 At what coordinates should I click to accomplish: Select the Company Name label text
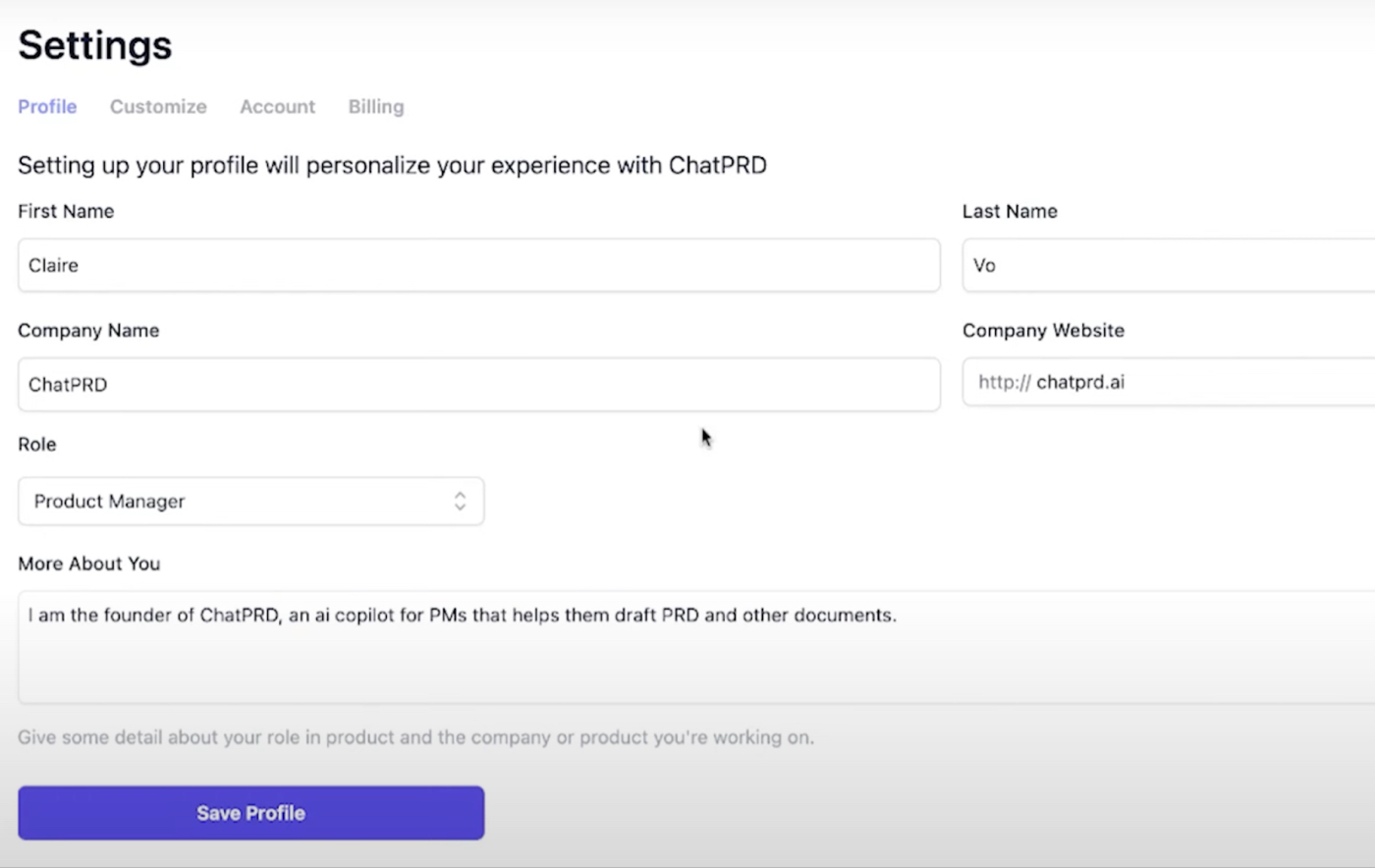point(88,330)
